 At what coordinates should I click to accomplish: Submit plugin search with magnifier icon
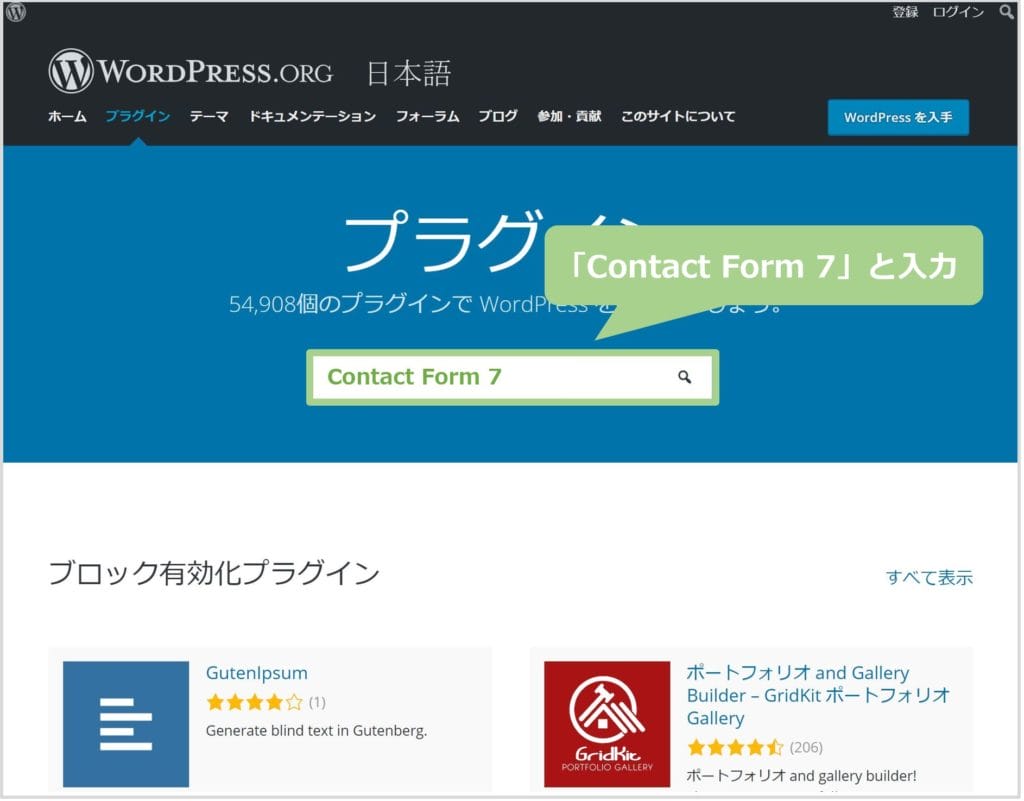coord(684,377)
